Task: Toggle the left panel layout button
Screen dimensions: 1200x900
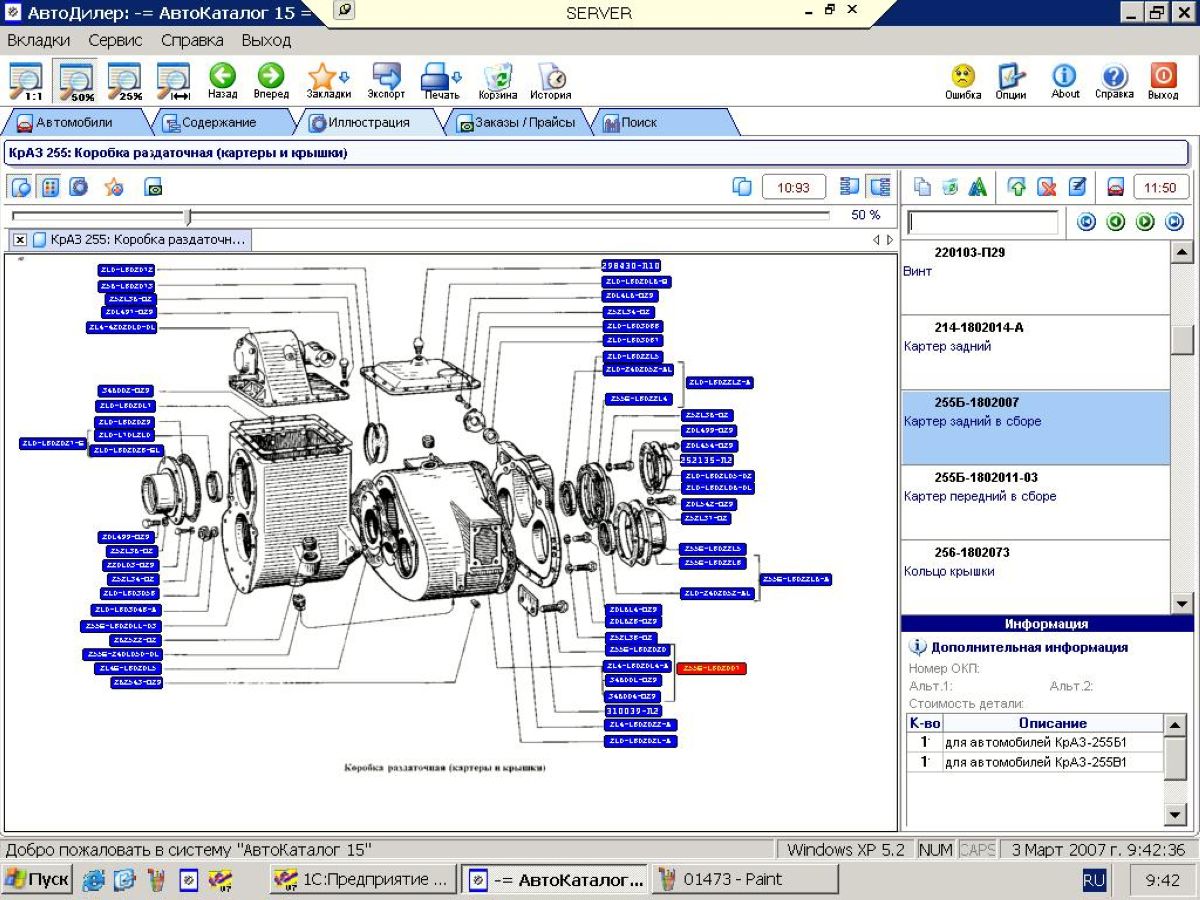Action: coord(851,187)
